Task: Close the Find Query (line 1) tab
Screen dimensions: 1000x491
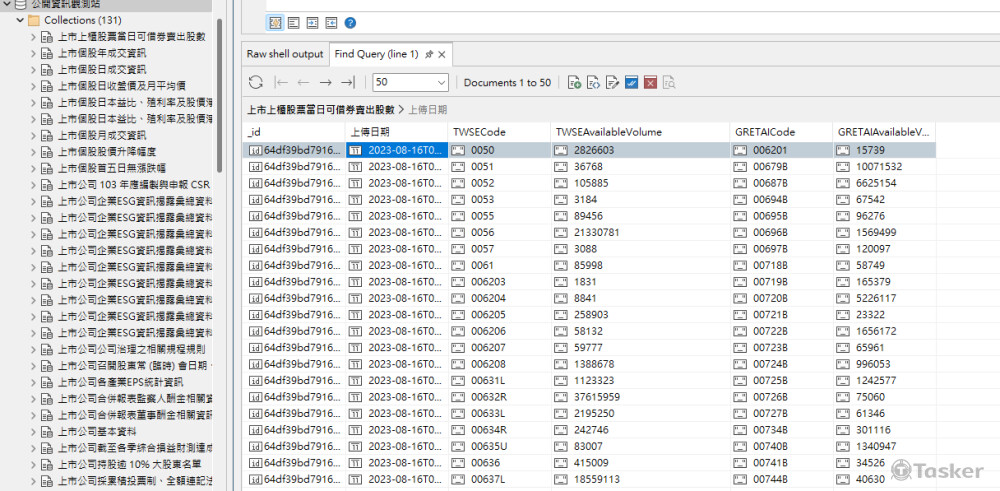Action: pyautogui.click(x=442, y=54)
